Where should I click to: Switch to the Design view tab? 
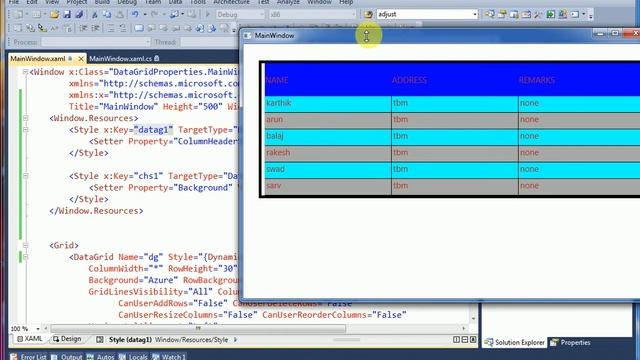coord(67,339)
